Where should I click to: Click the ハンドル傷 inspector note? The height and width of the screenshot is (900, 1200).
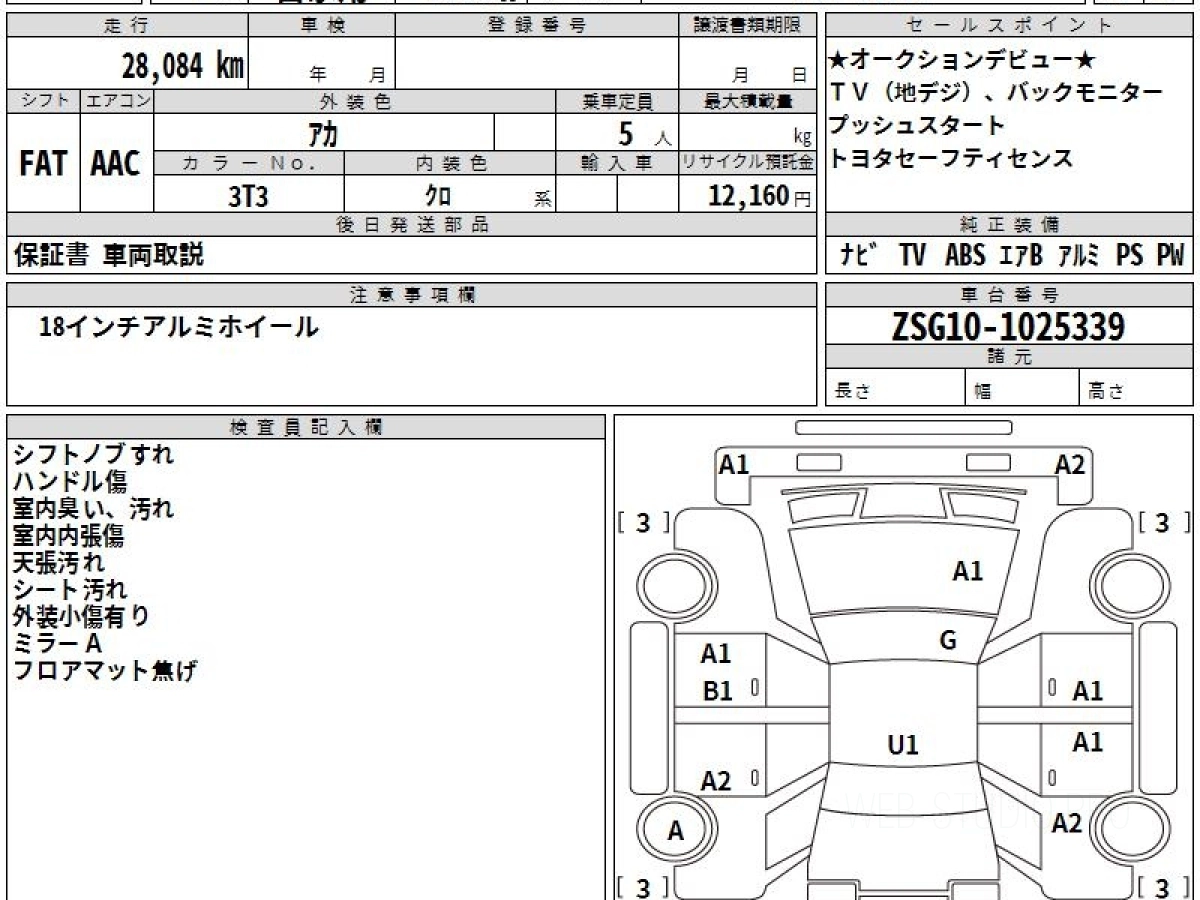(x=70, y=481)
